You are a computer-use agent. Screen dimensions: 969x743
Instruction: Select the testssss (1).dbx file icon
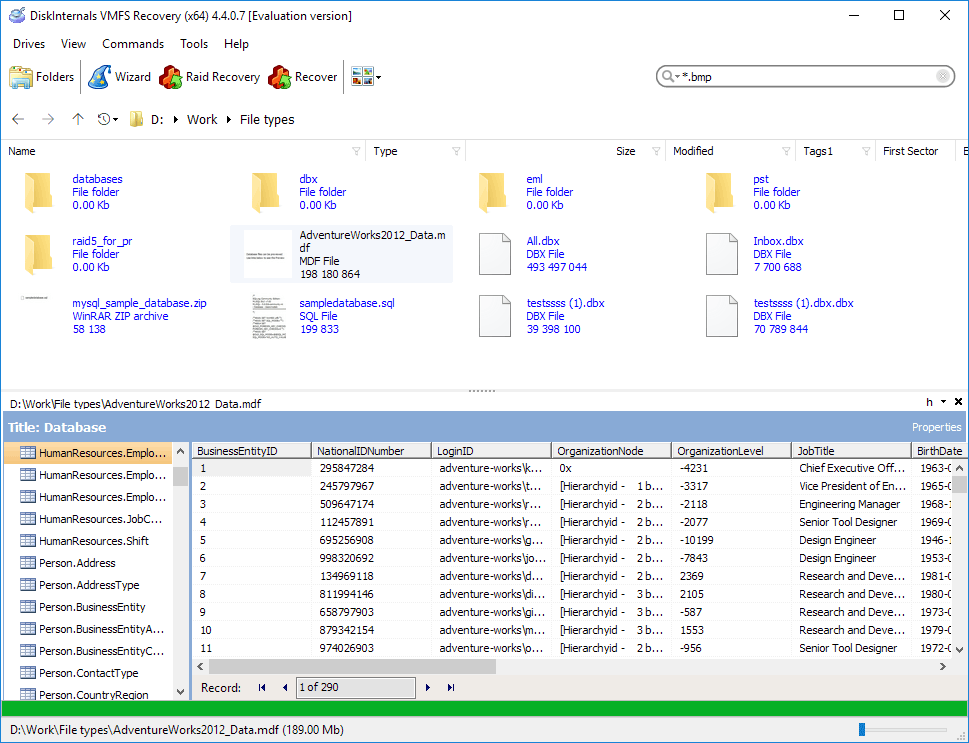click(495, 316)
